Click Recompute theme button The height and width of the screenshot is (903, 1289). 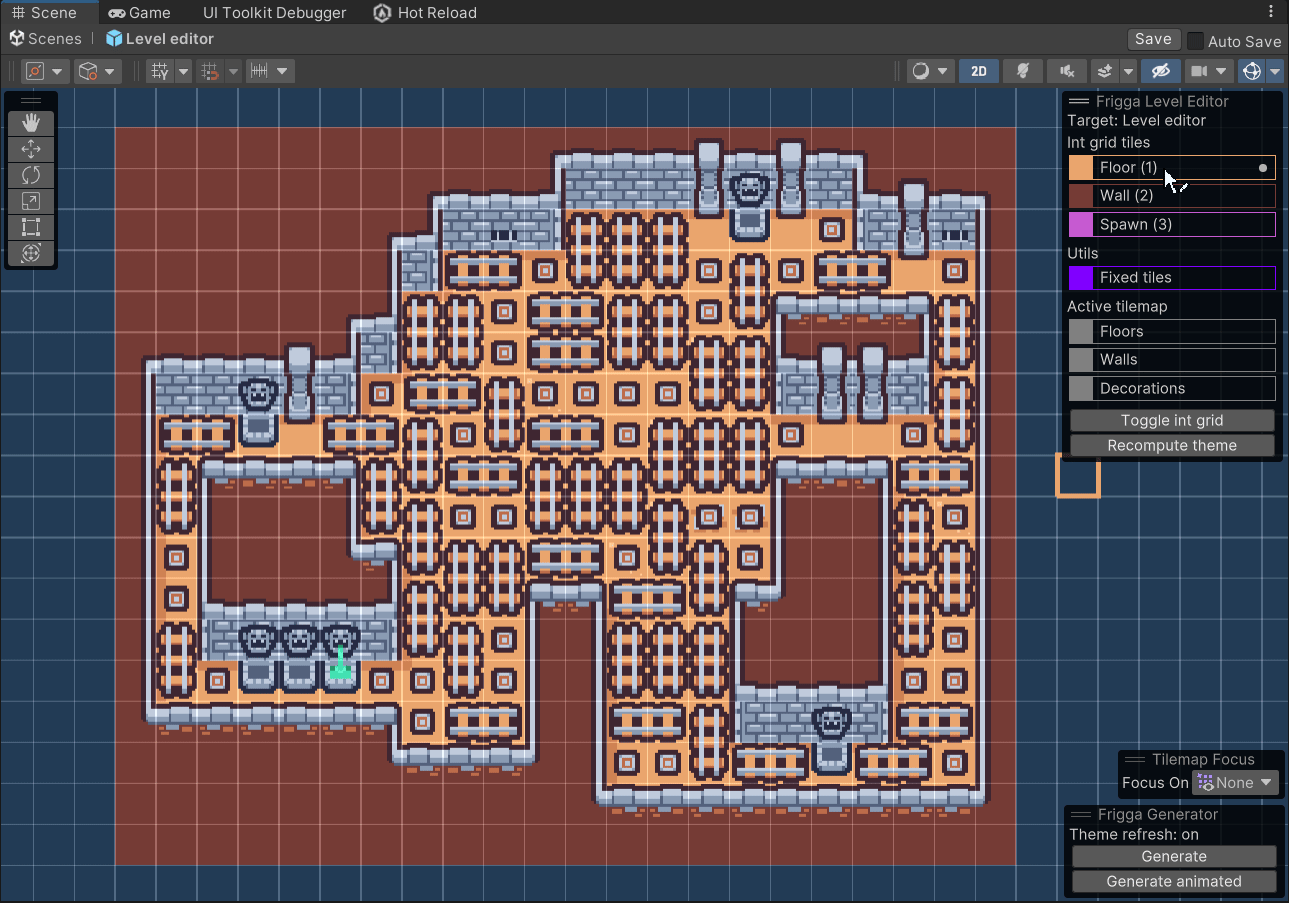click(x=1172, y=445)
